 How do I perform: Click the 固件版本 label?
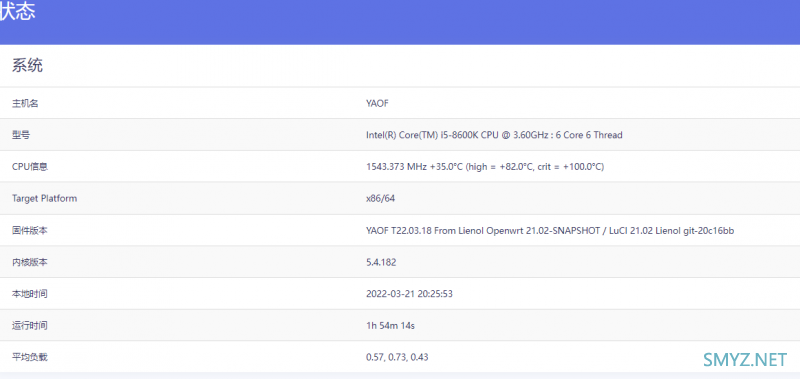pos(30,231)
